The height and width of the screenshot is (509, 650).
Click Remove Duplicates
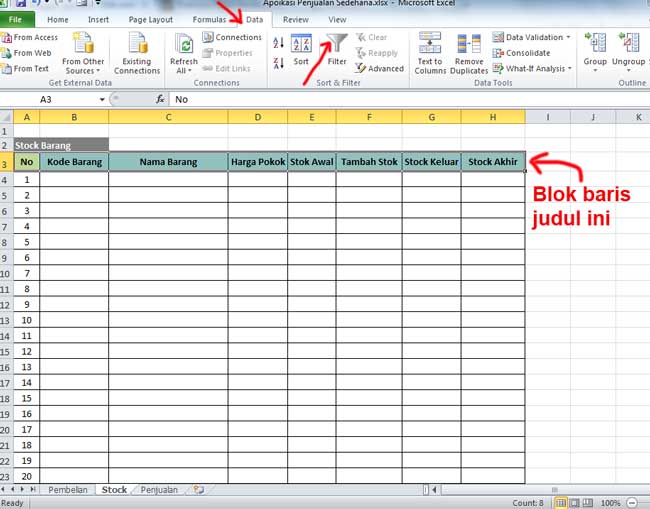click(469, 53)
